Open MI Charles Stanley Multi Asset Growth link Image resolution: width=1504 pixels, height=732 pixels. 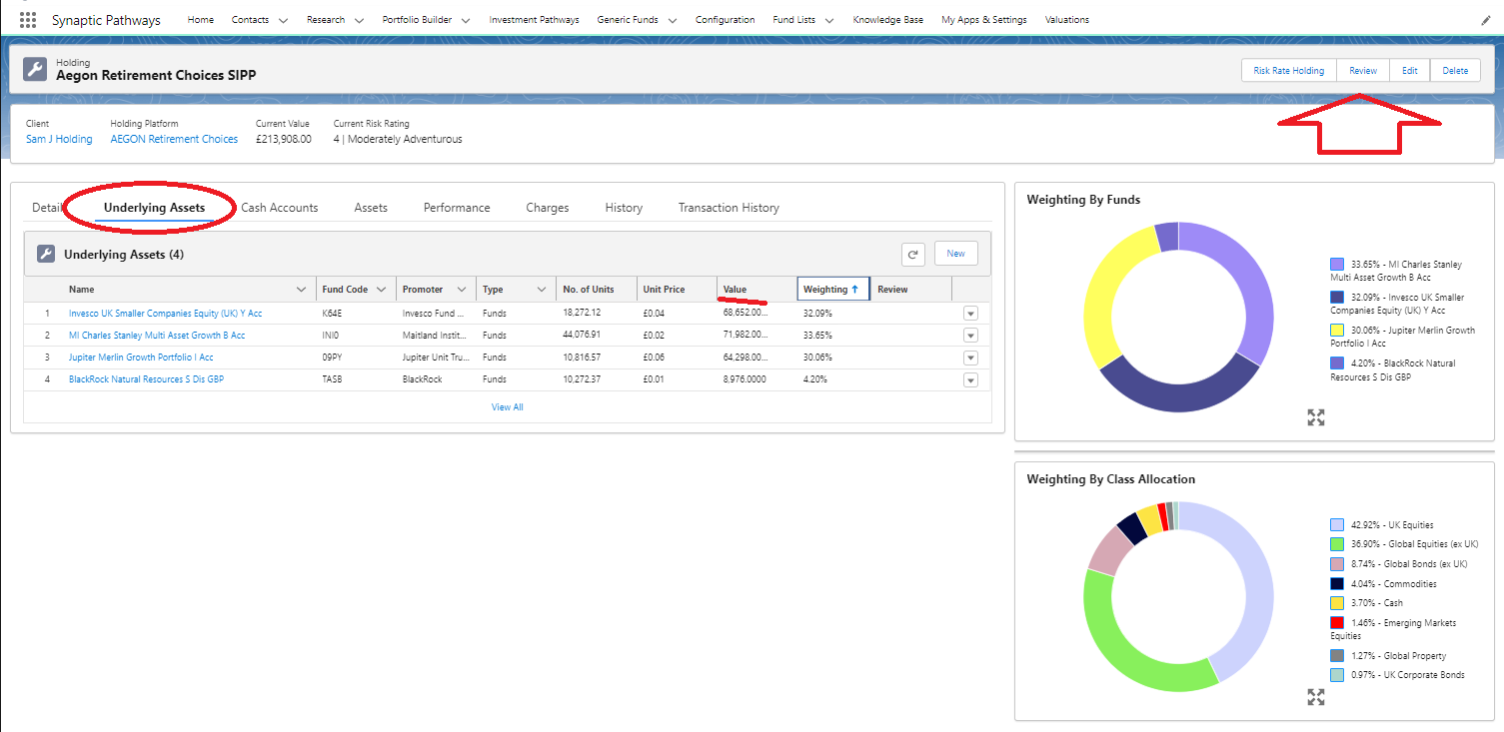(x=157, y=336)
